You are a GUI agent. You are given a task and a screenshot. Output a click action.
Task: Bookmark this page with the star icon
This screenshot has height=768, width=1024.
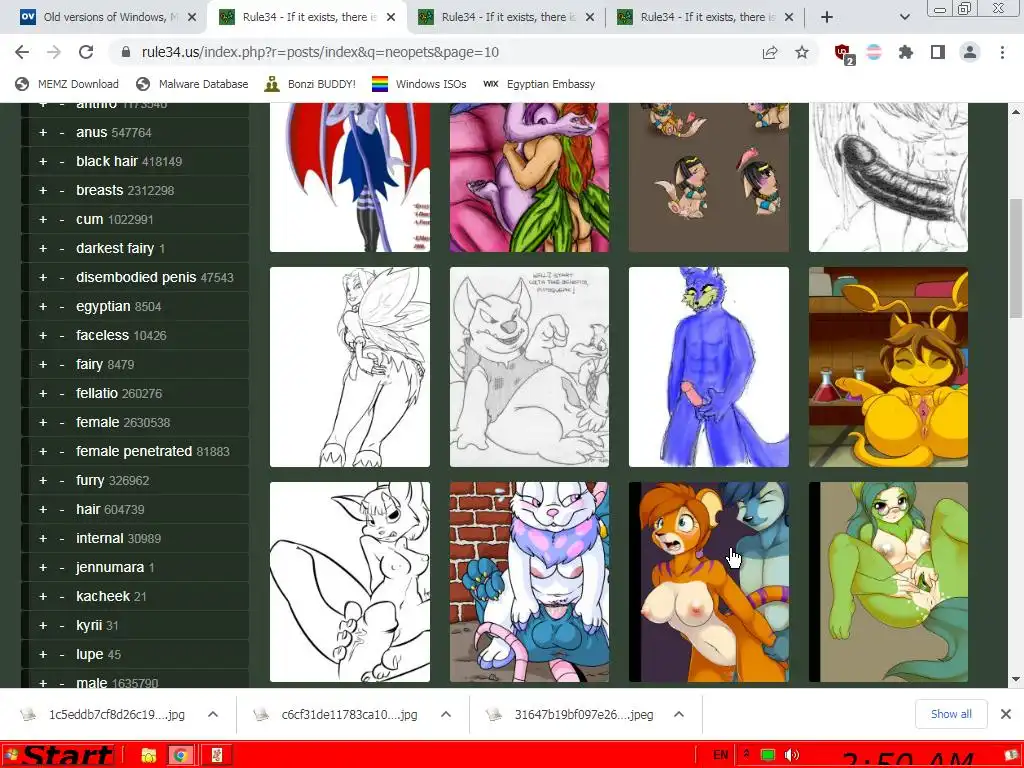(x=802, y=52)
